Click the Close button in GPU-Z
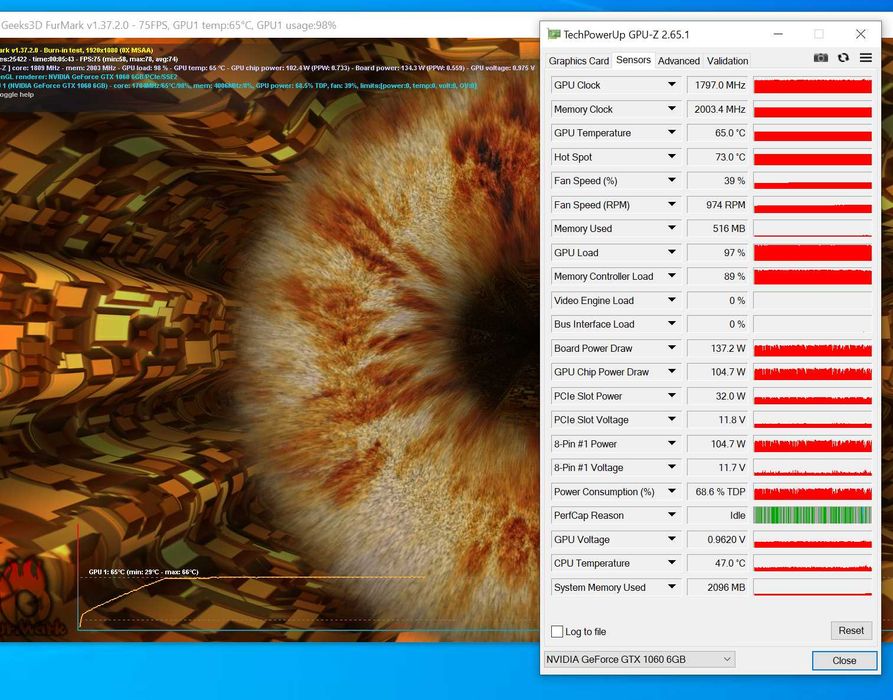The image size is (893, 700). 844,660
